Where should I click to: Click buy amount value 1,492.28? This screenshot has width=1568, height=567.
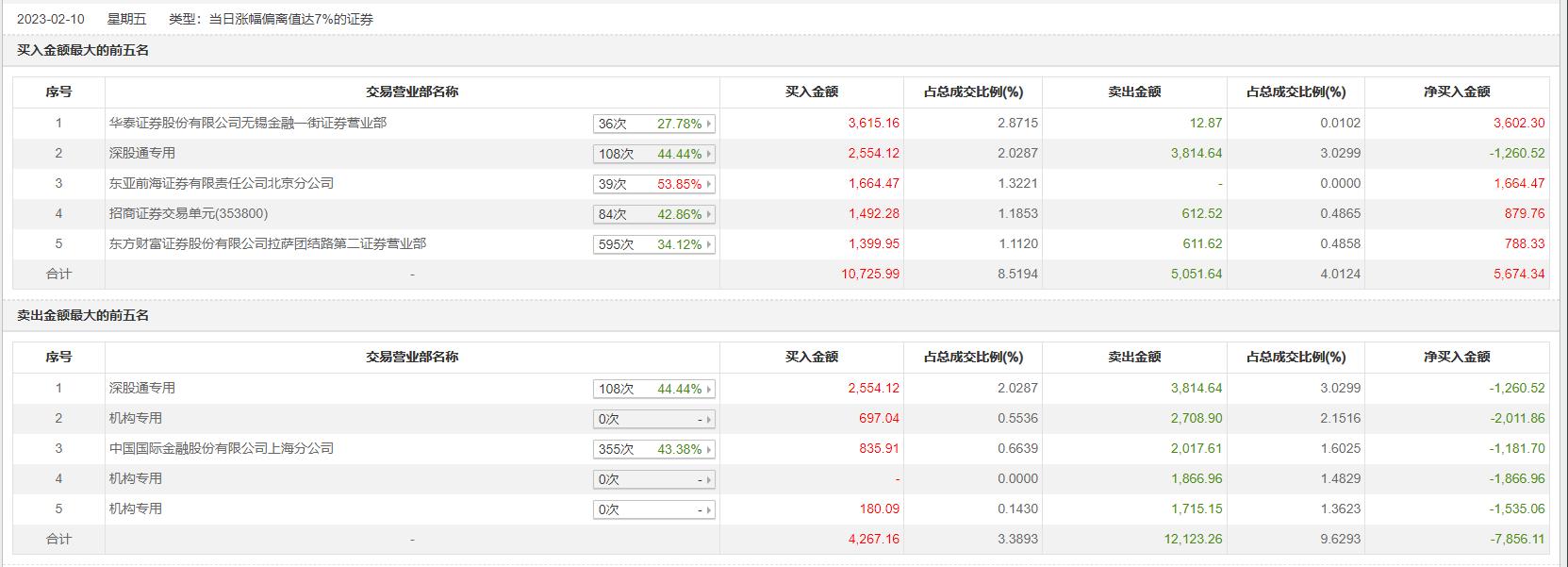[x=874, y=213]
